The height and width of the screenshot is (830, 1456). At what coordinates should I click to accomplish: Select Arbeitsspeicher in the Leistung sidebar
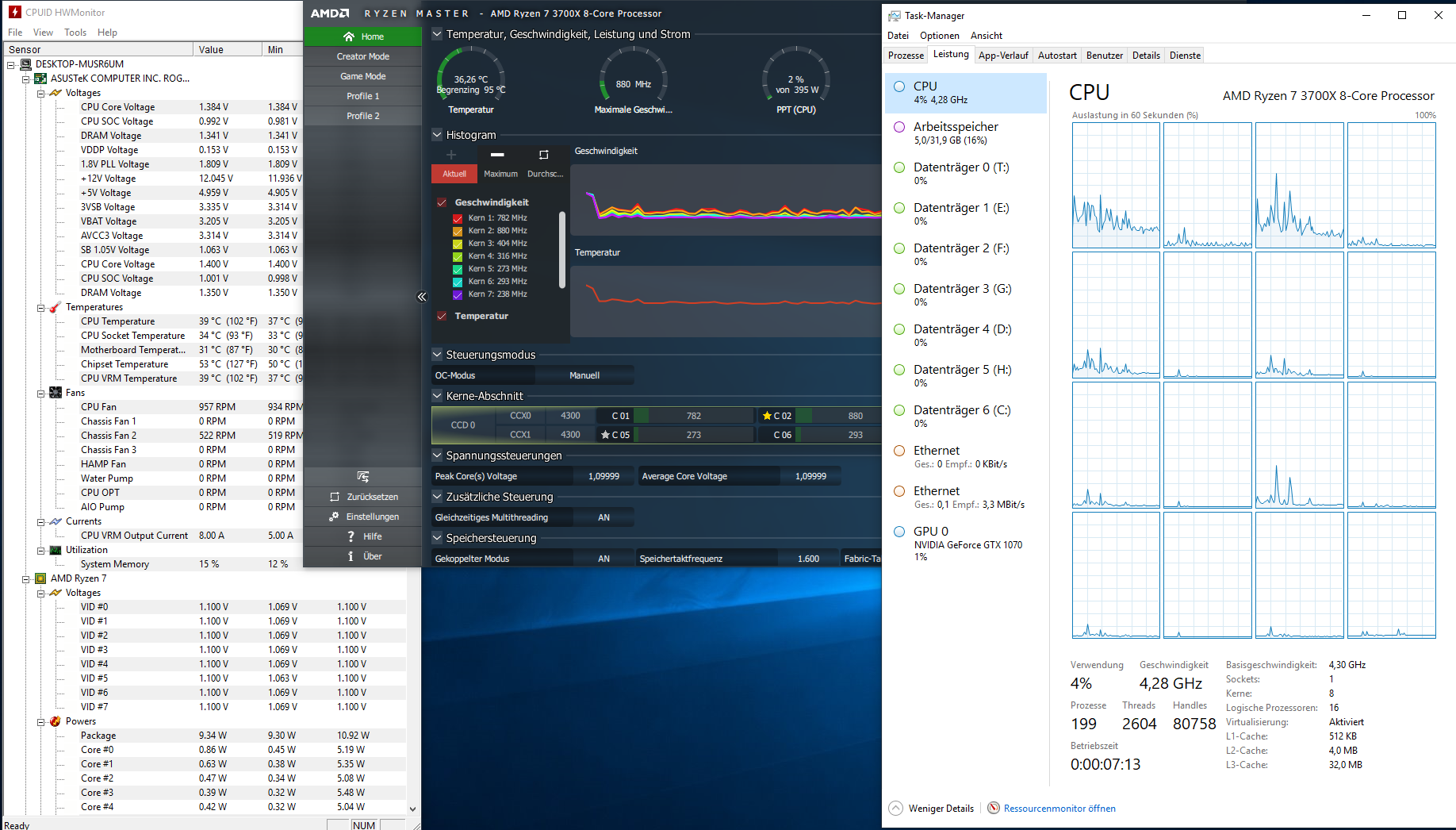966,133
